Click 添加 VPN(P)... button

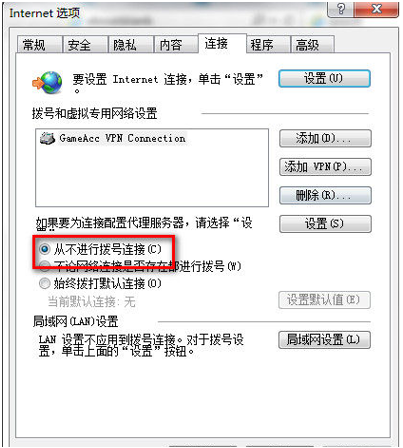(x=325, y=167)
